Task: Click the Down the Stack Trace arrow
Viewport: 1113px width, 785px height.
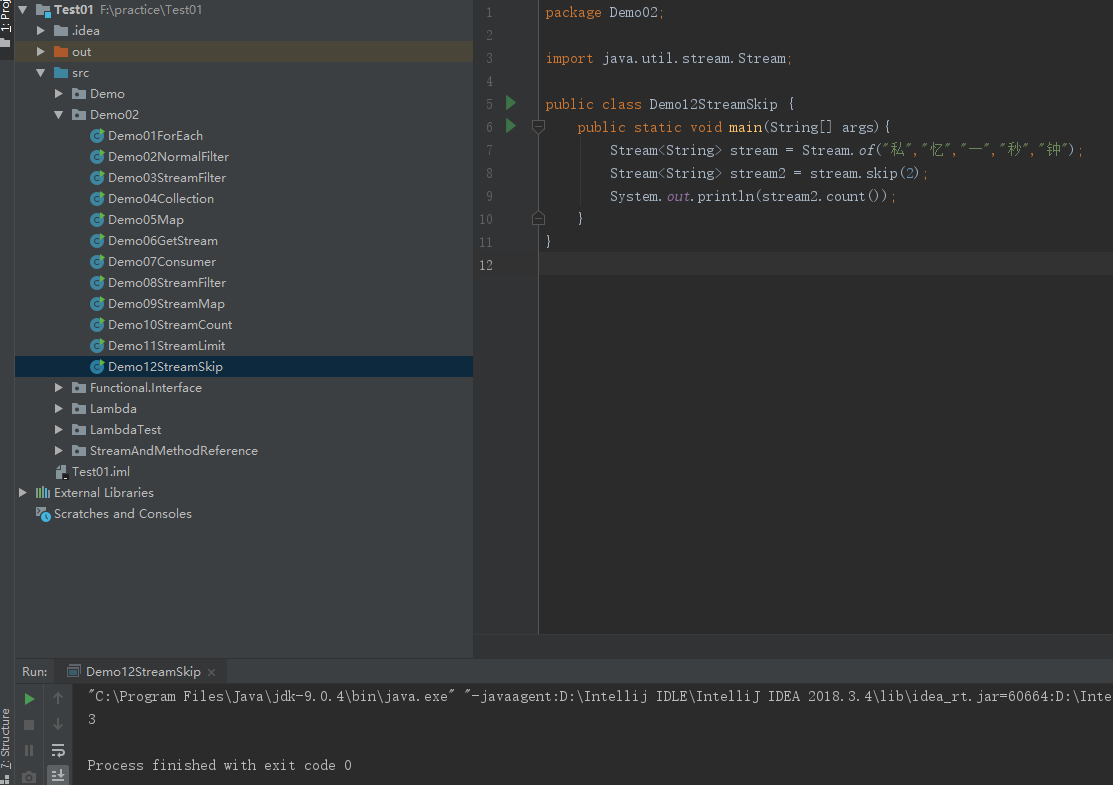Action: click(57, 724)
